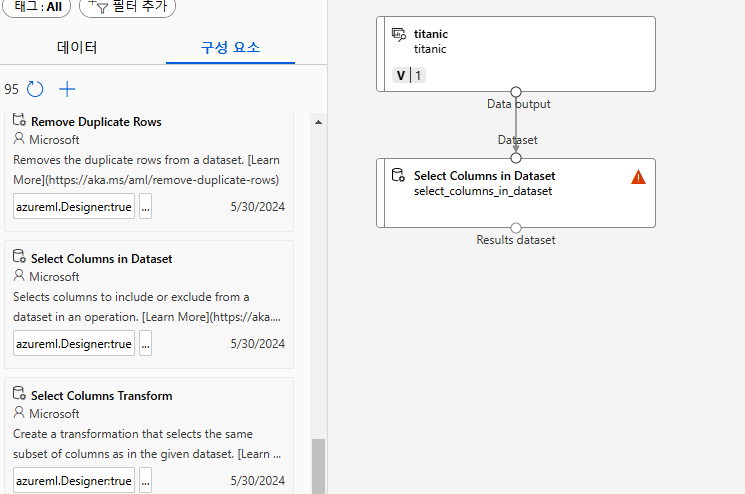Click the Select Columns in Dataset description text

tap(146, 307)
